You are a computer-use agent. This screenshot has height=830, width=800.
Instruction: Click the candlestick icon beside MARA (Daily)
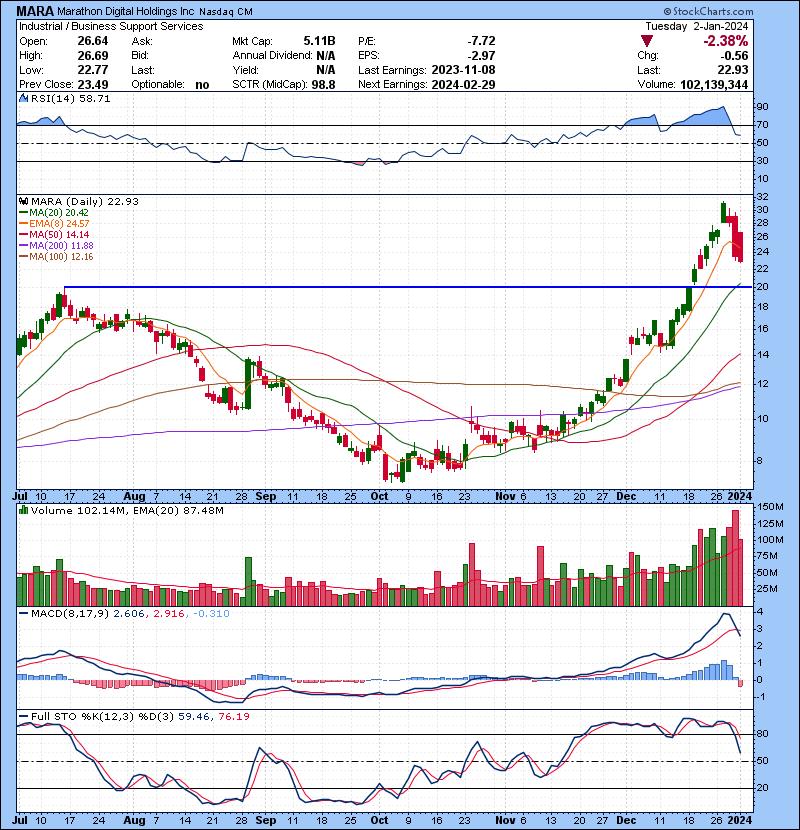pos(23,202)
